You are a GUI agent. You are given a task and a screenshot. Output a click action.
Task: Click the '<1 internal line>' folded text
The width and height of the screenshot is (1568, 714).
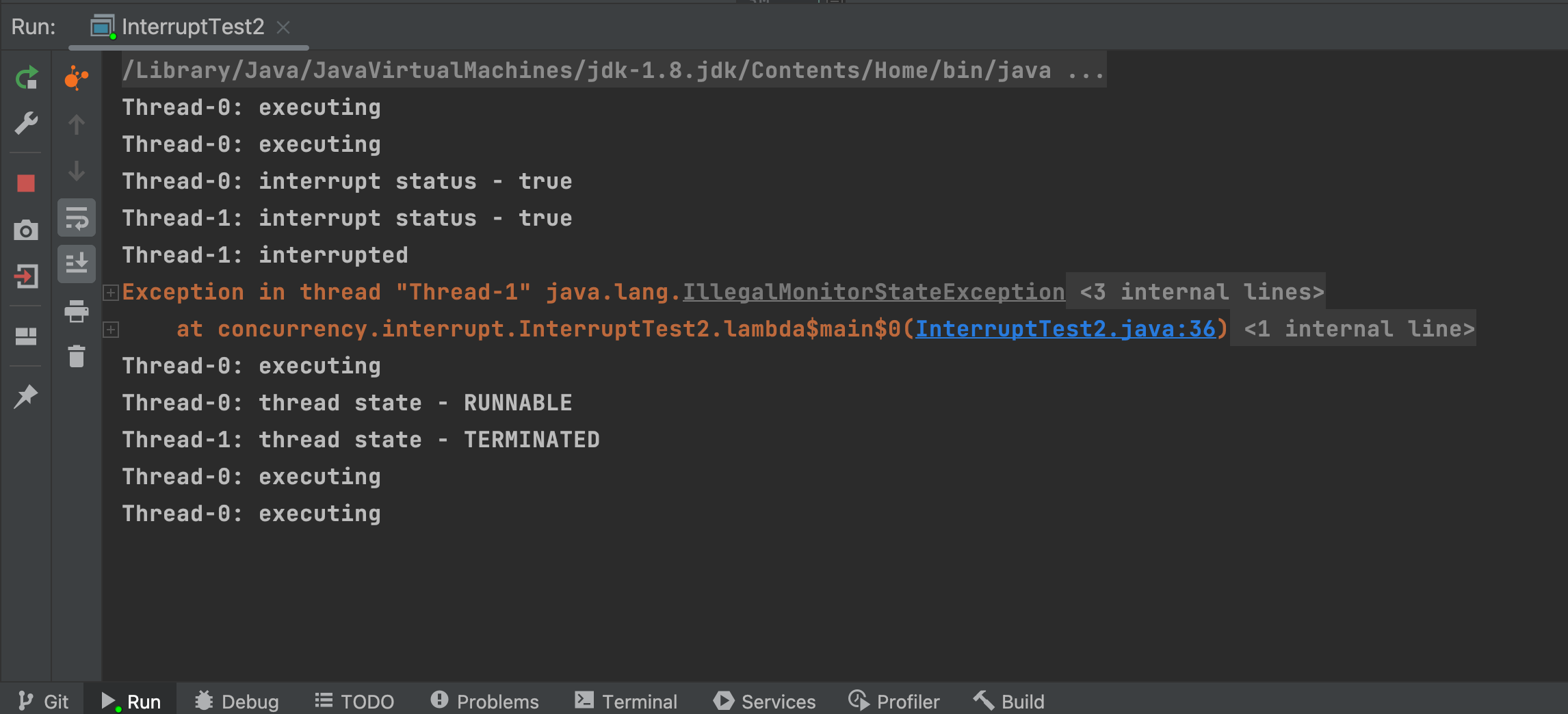pos(1359,329)
